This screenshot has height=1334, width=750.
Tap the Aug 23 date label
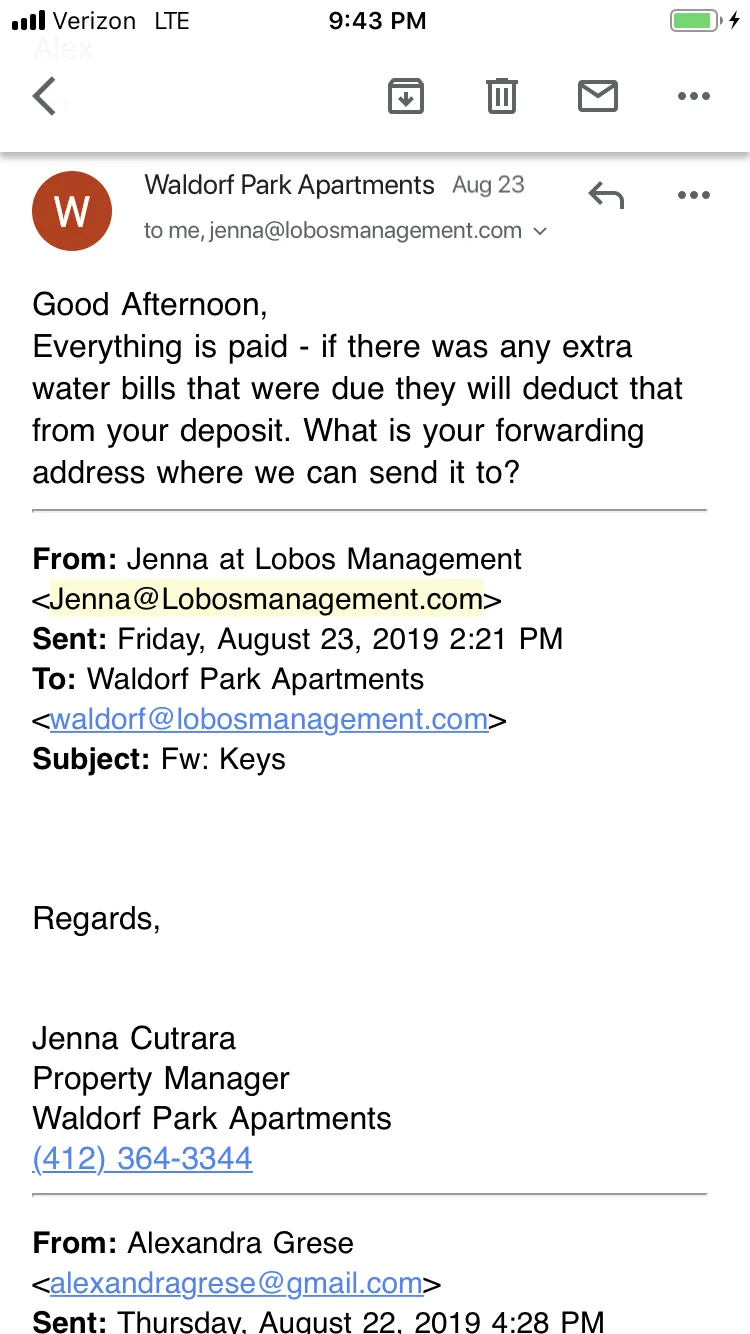pyautogui.click(x=488, y=185)
